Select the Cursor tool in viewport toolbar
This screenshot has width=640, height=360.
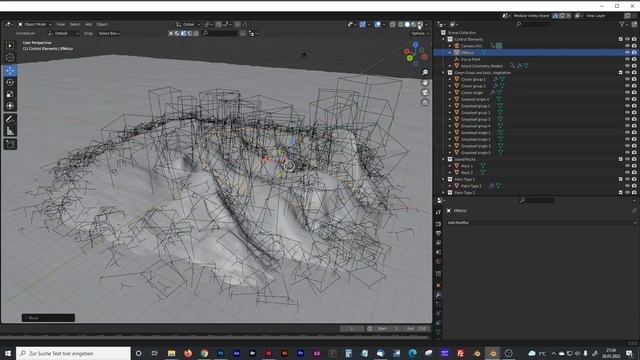point(10,58)
